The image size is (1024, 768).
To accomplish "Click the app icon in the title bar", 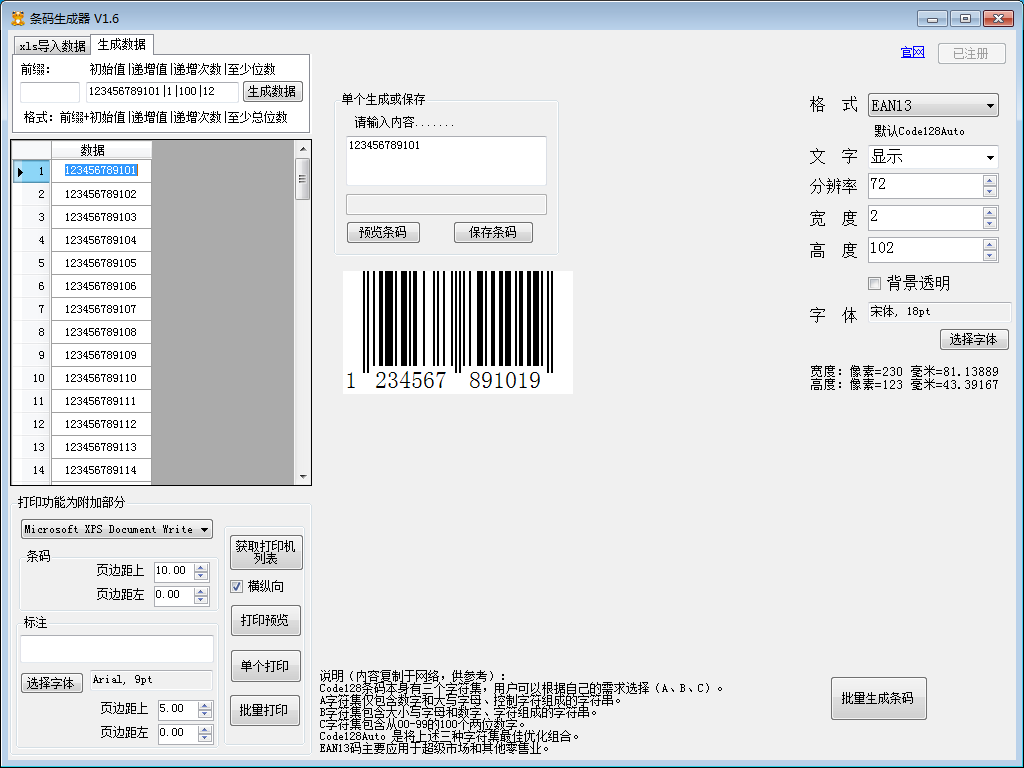I will pos(18,18).
